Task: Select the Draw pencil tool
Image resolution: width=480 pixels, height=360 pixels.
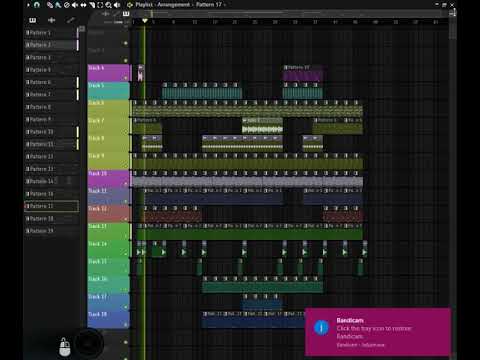Action: click(x=50, y=5)
